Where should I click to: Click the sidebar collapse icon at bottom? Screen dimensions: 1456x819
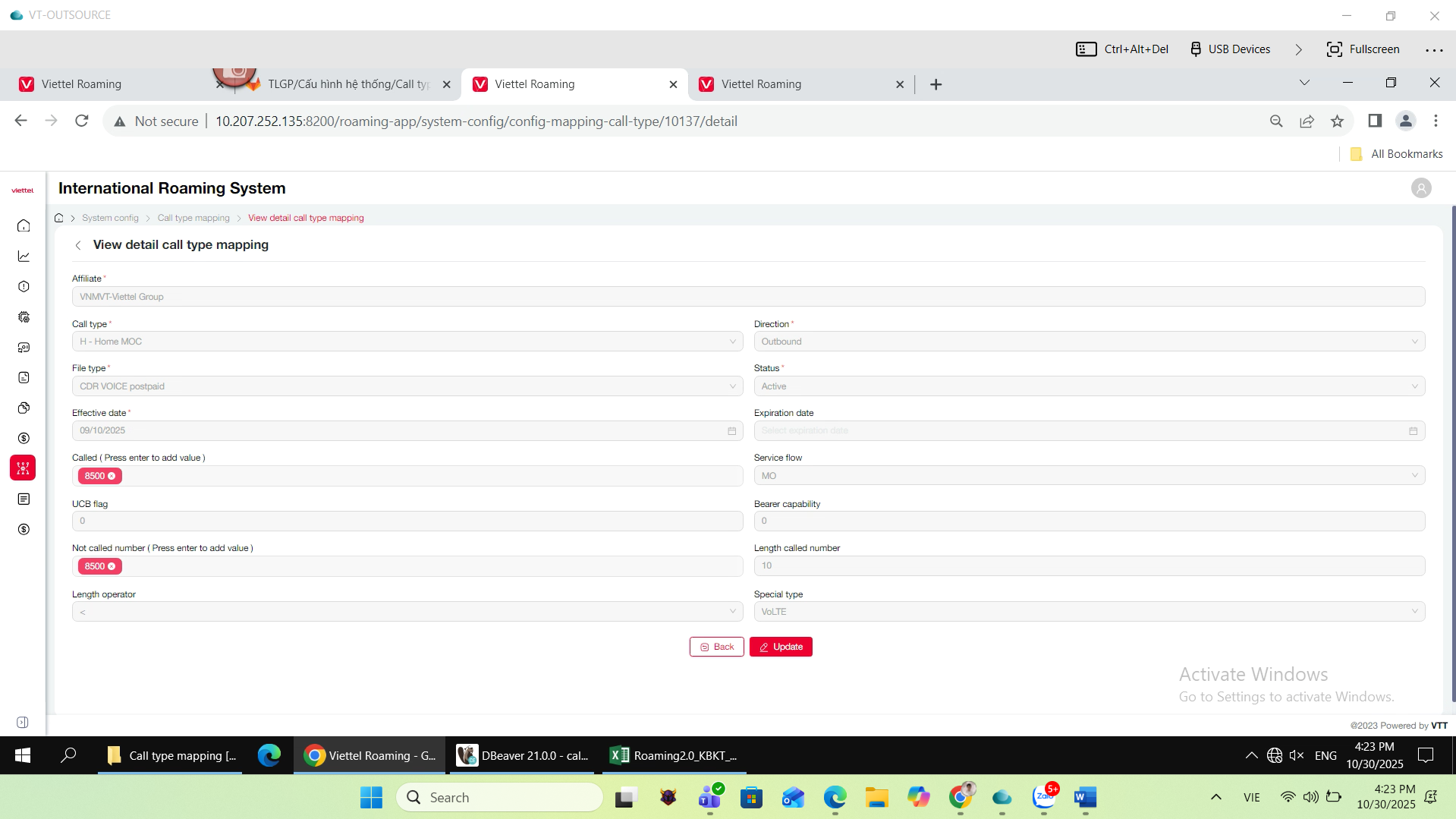click(x=23, y=722)
